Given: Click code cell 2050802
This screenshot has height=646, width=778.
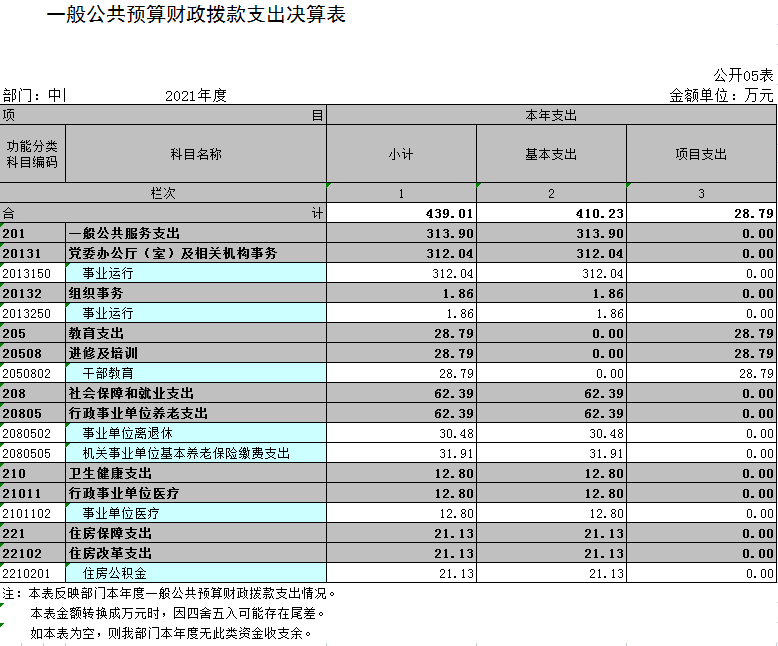Looking at the screenshot, I should tap(32, 373).
